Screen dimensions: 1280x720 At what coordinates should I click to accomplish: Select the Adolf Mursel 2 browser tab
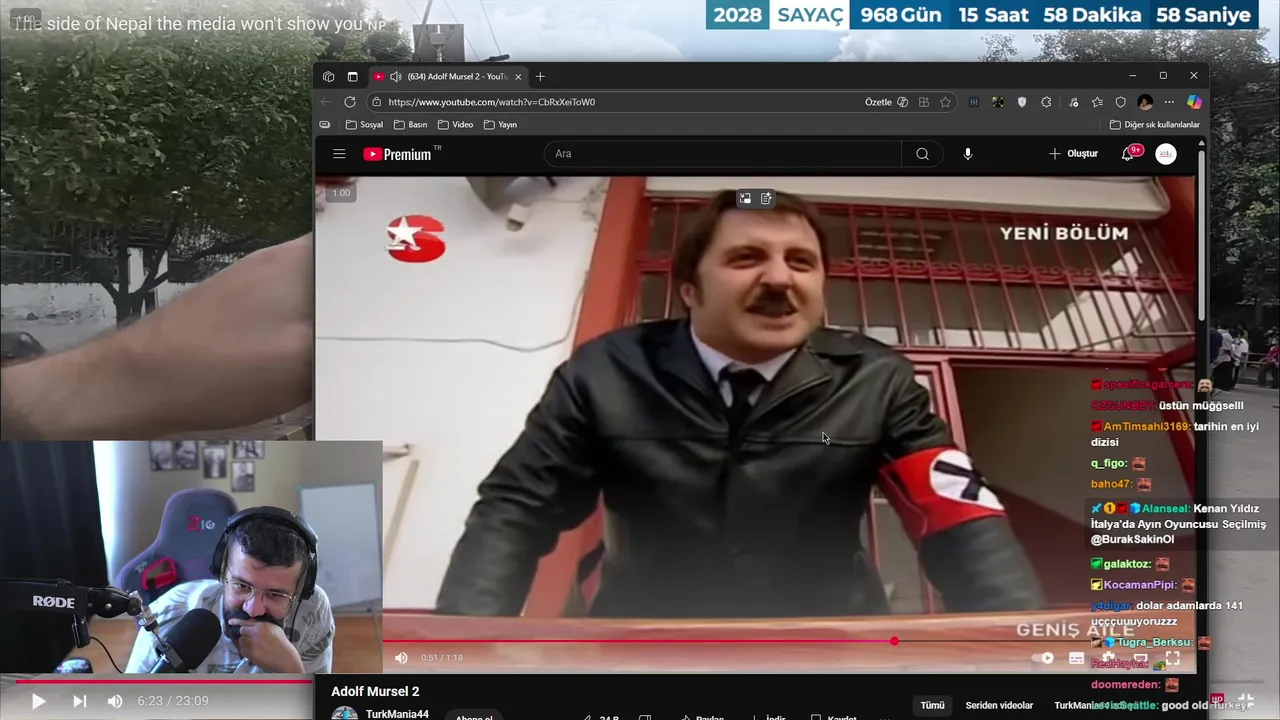pos(447,76)
